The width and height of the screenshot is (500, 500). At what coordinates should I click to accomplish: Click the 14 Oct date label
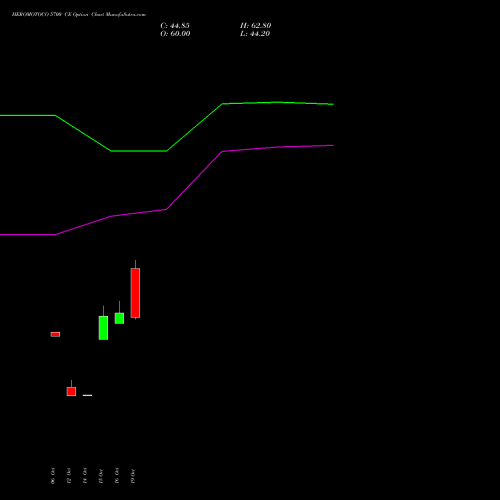click(x=85, y=476)
